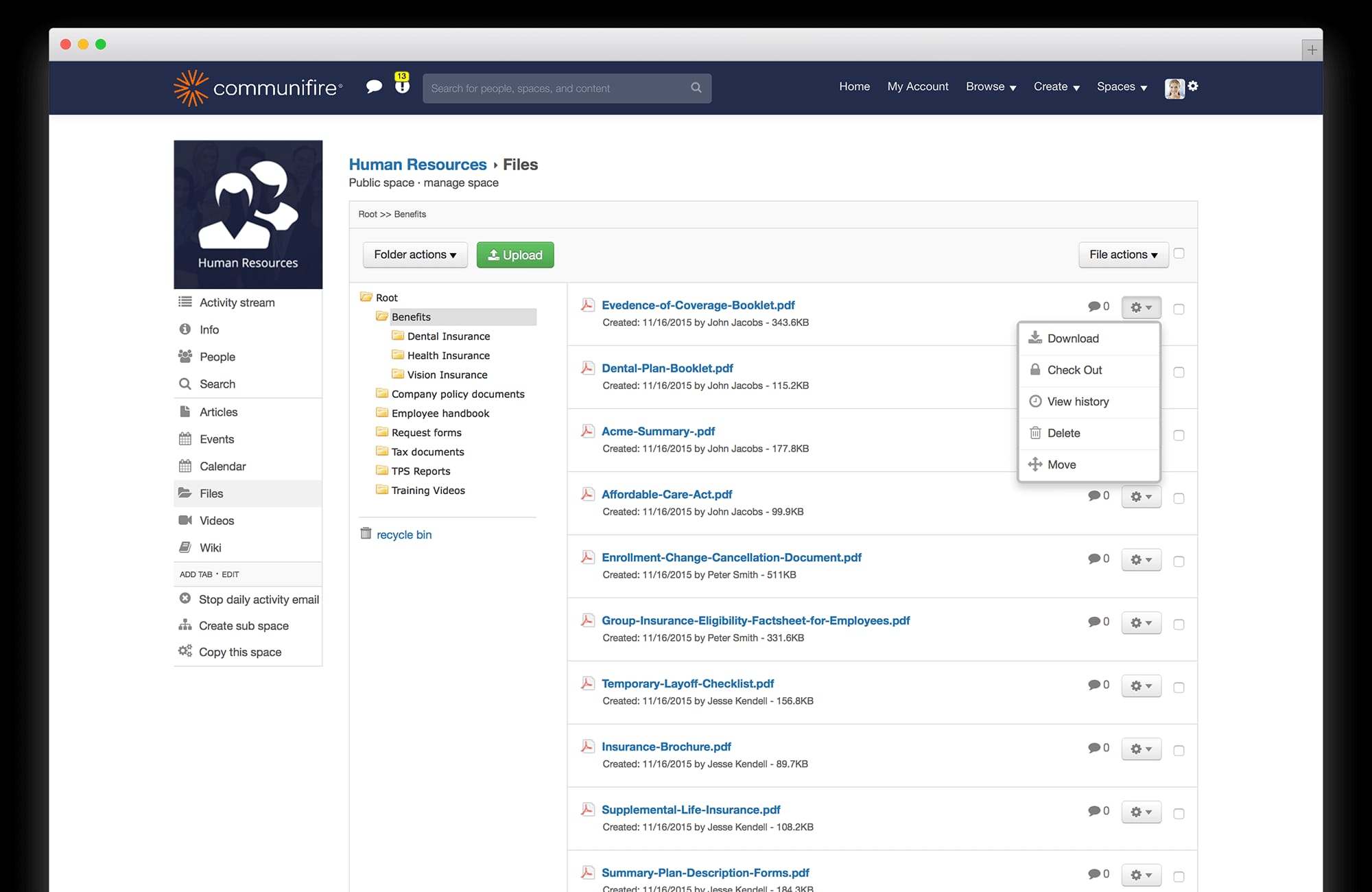Select the Health Insurance folder in the tree
1372x892 pixels.
[448, 355]
